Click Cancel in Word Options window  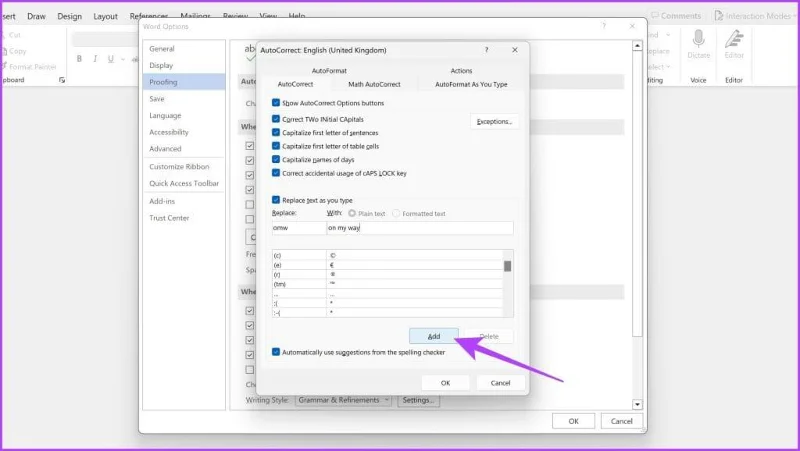(x=621, y=421)
